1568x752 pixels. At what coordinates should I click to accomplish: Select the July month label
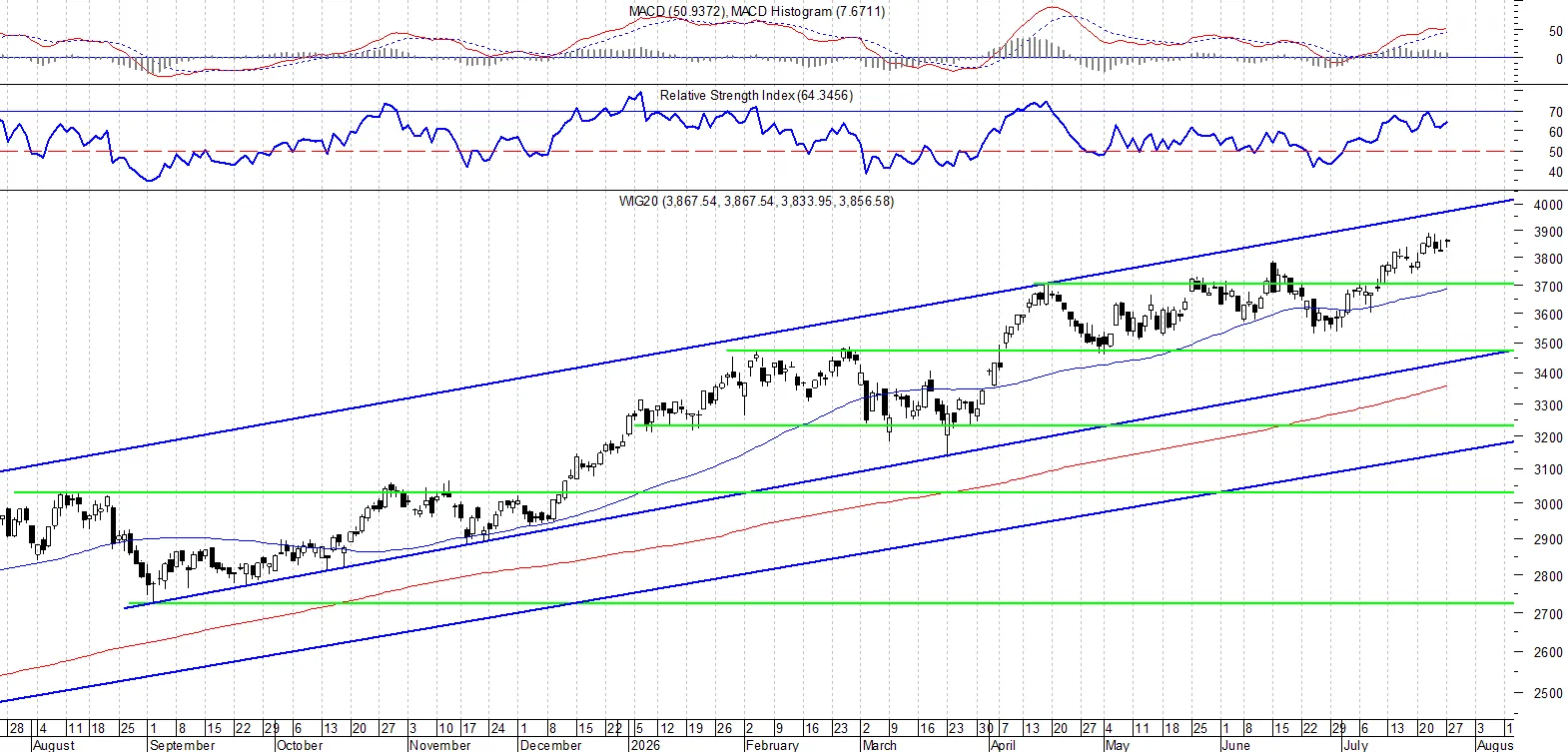tap(1355, 745)
